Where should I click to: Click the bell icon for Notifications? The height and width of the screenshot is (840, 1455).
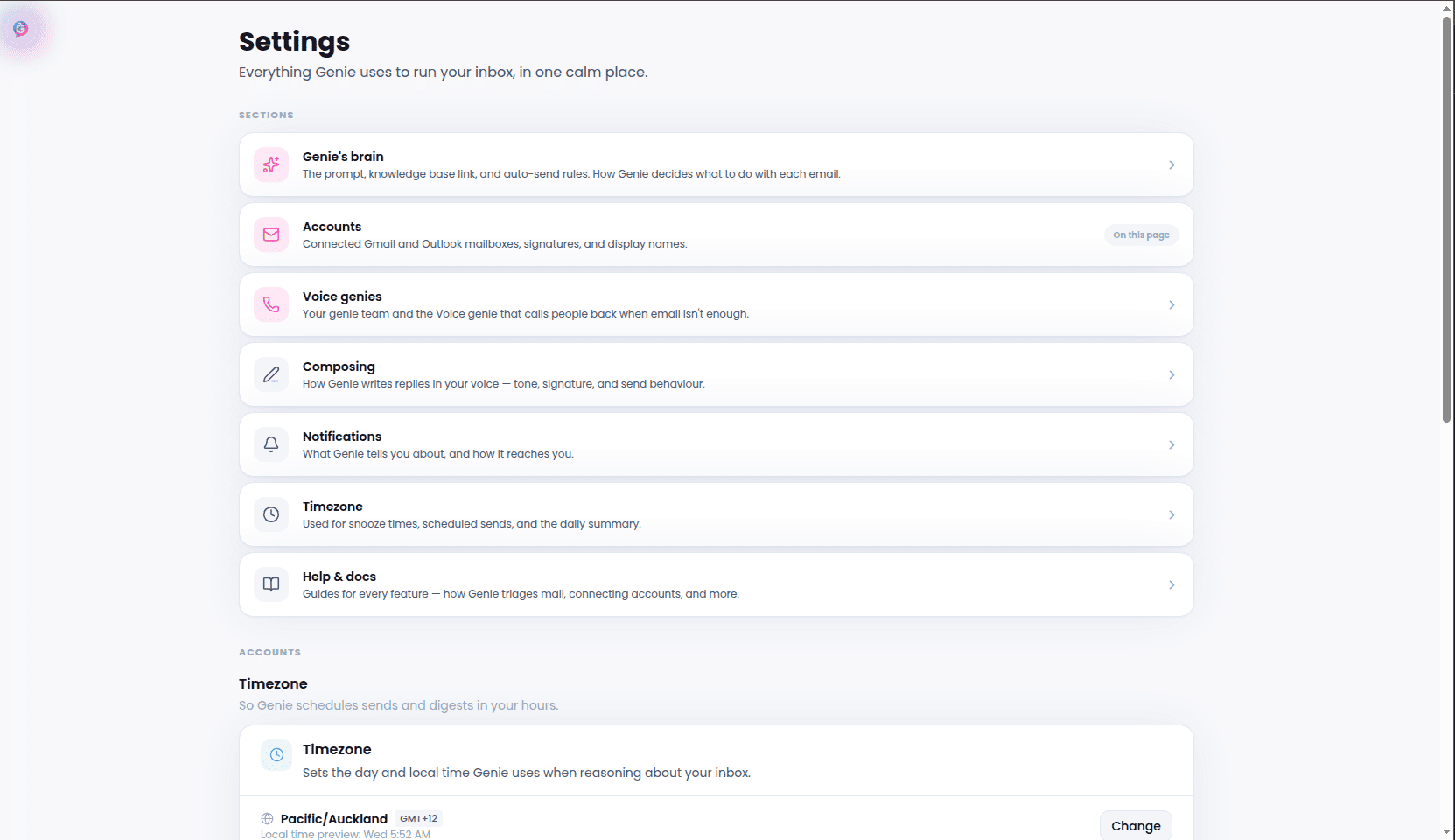pyautogui.click(x=271, y=444)
